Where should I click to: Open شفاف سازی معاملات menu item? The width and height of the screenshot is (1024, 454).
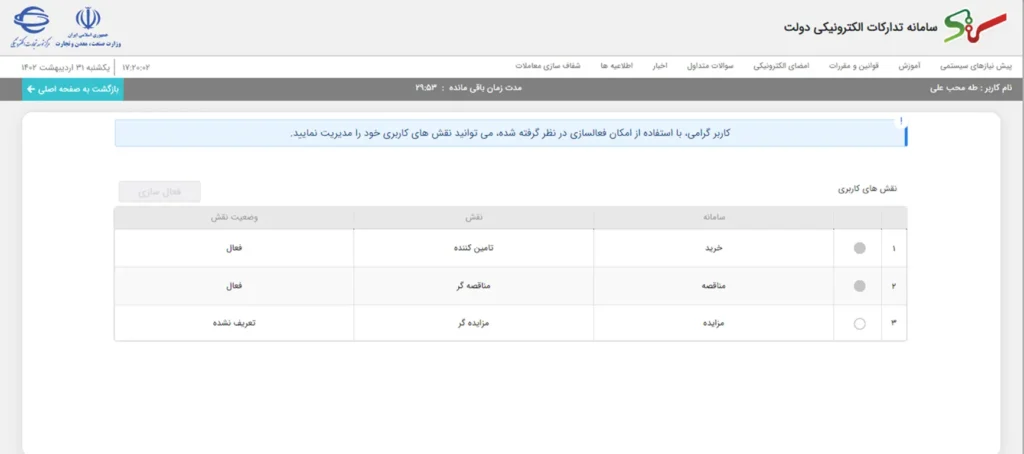tap(547, 67)
